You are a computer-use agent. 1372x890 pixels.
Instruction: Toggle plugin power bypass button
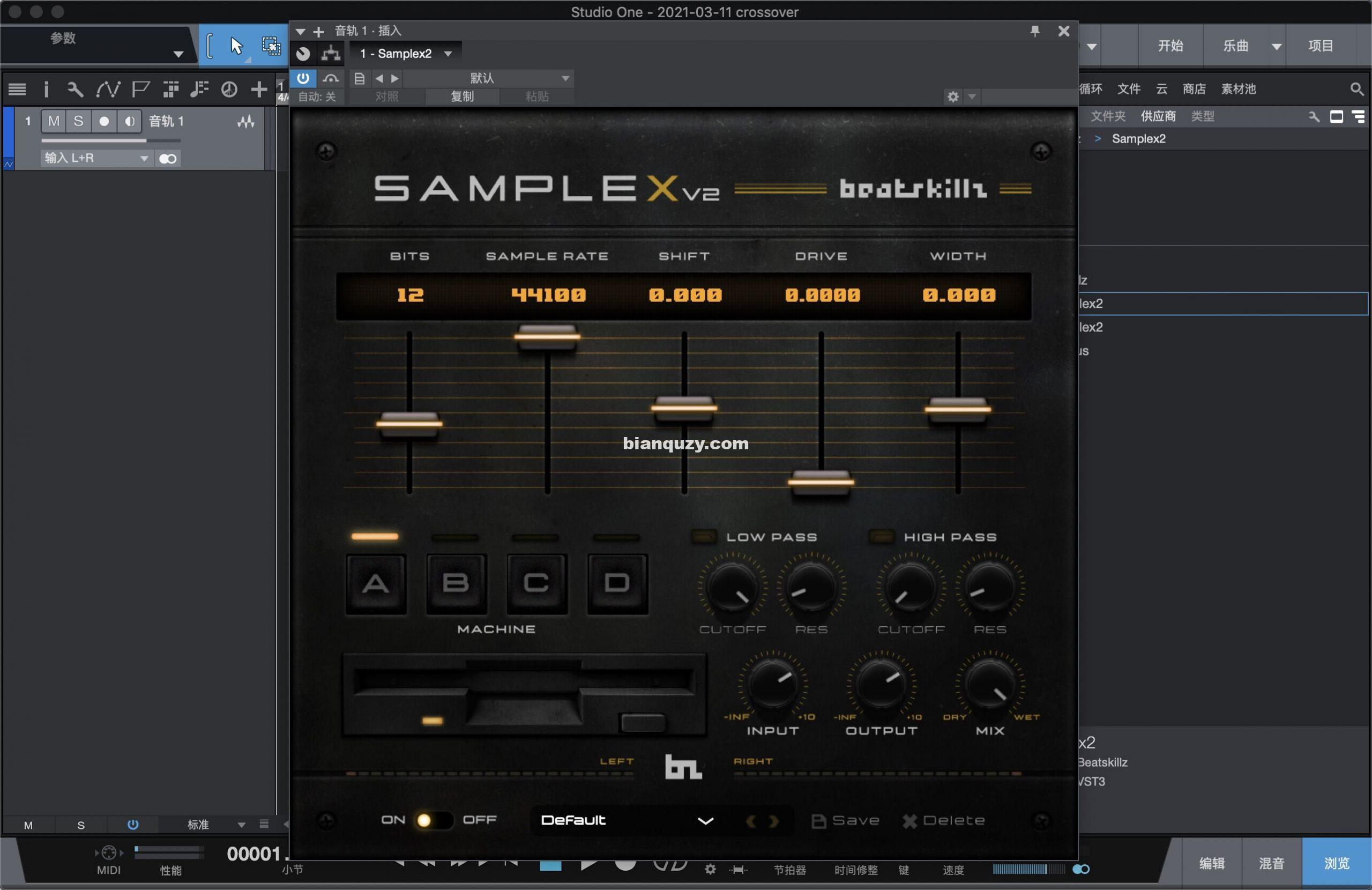click(303, 78)
